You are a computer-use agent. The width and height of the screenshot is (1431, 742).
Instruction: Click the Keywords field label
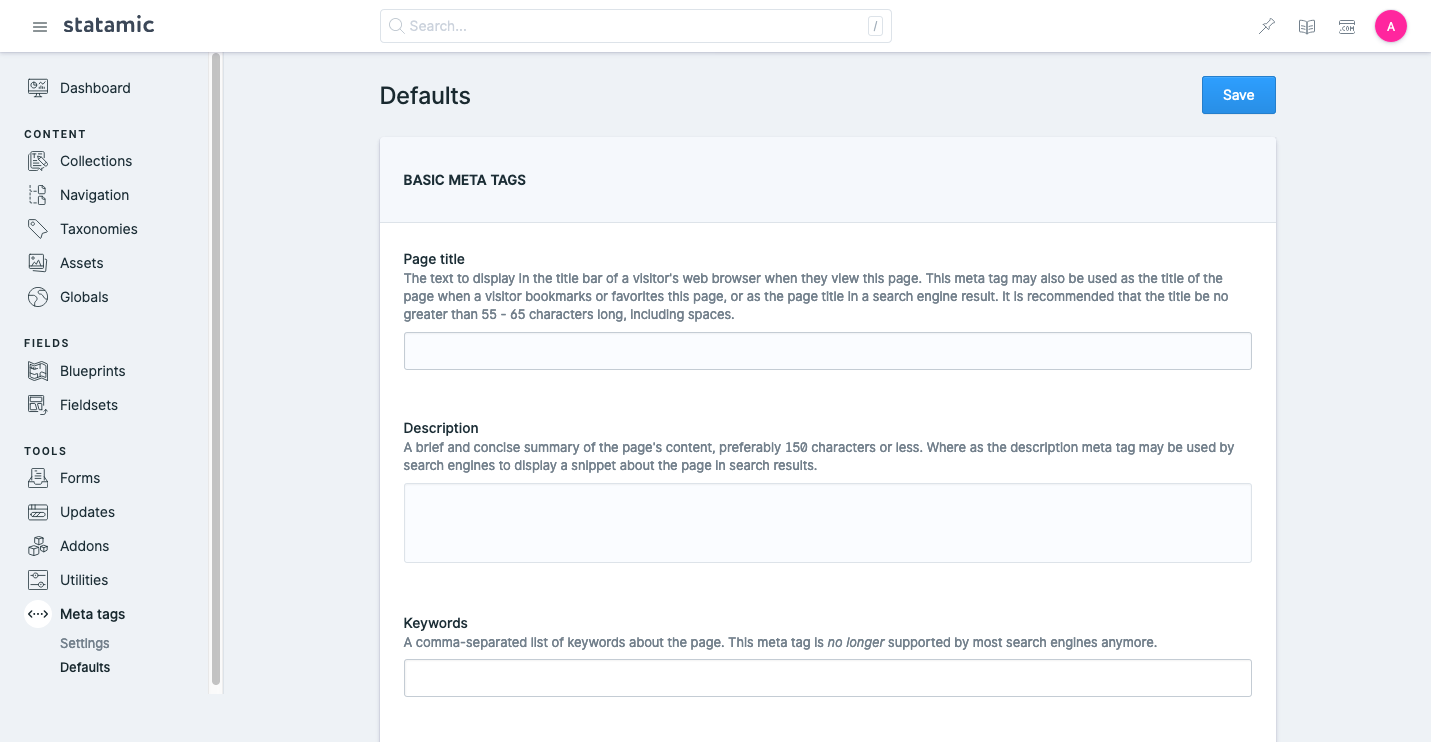click(436, 623)
